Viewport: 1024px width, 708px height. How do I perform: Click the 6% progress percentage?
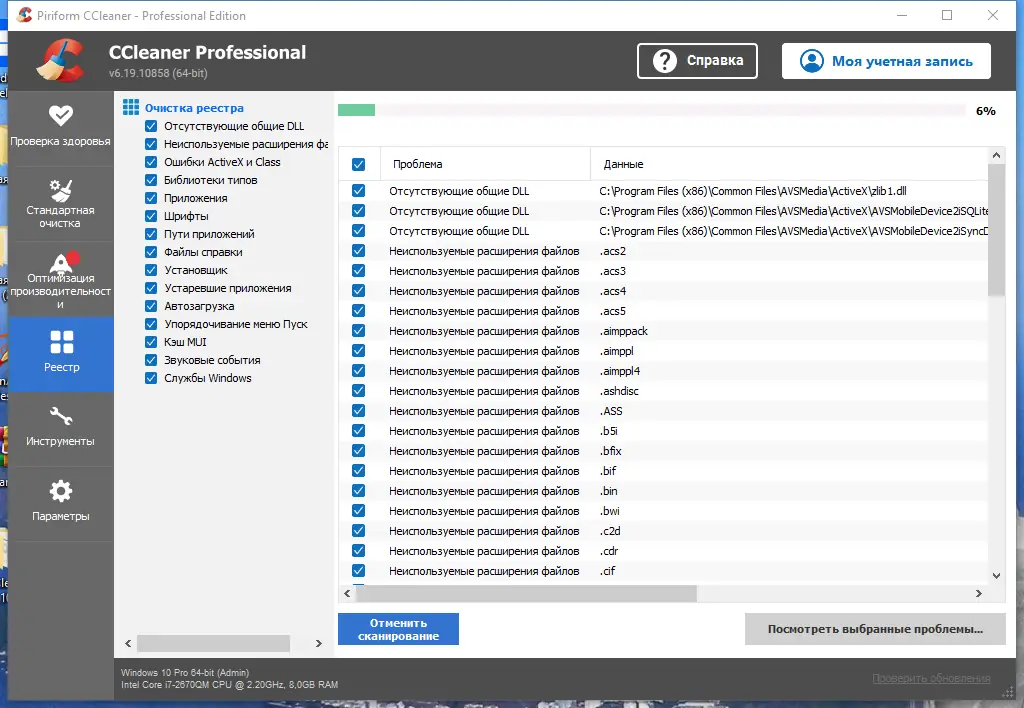pos(985,111)
